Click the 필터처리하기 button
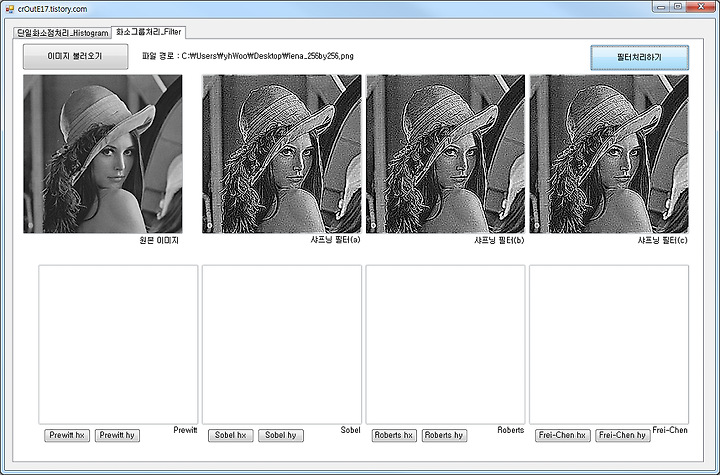This screenshot has height=475, width=720. (639, 57)
